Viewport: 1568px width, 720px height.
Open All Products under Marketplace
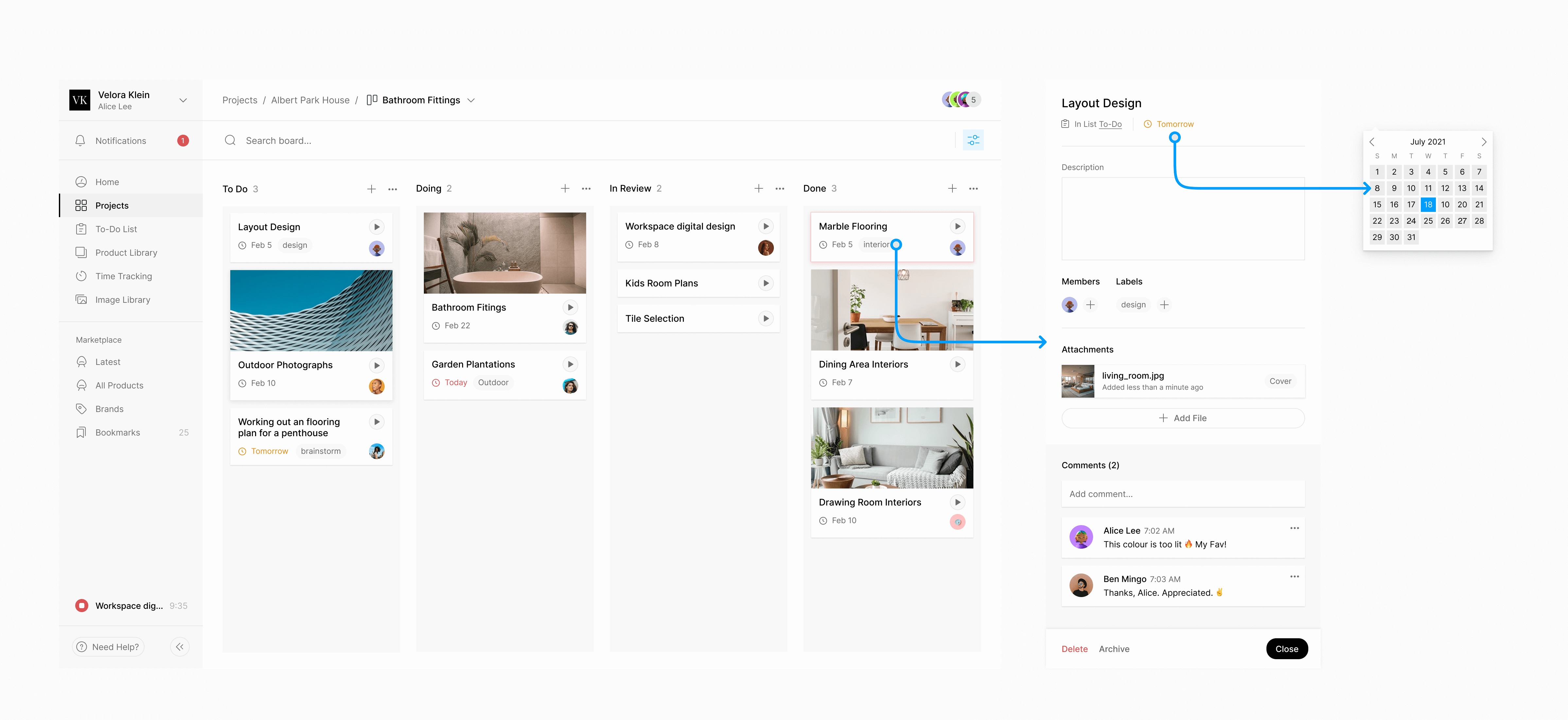(131, 385)
